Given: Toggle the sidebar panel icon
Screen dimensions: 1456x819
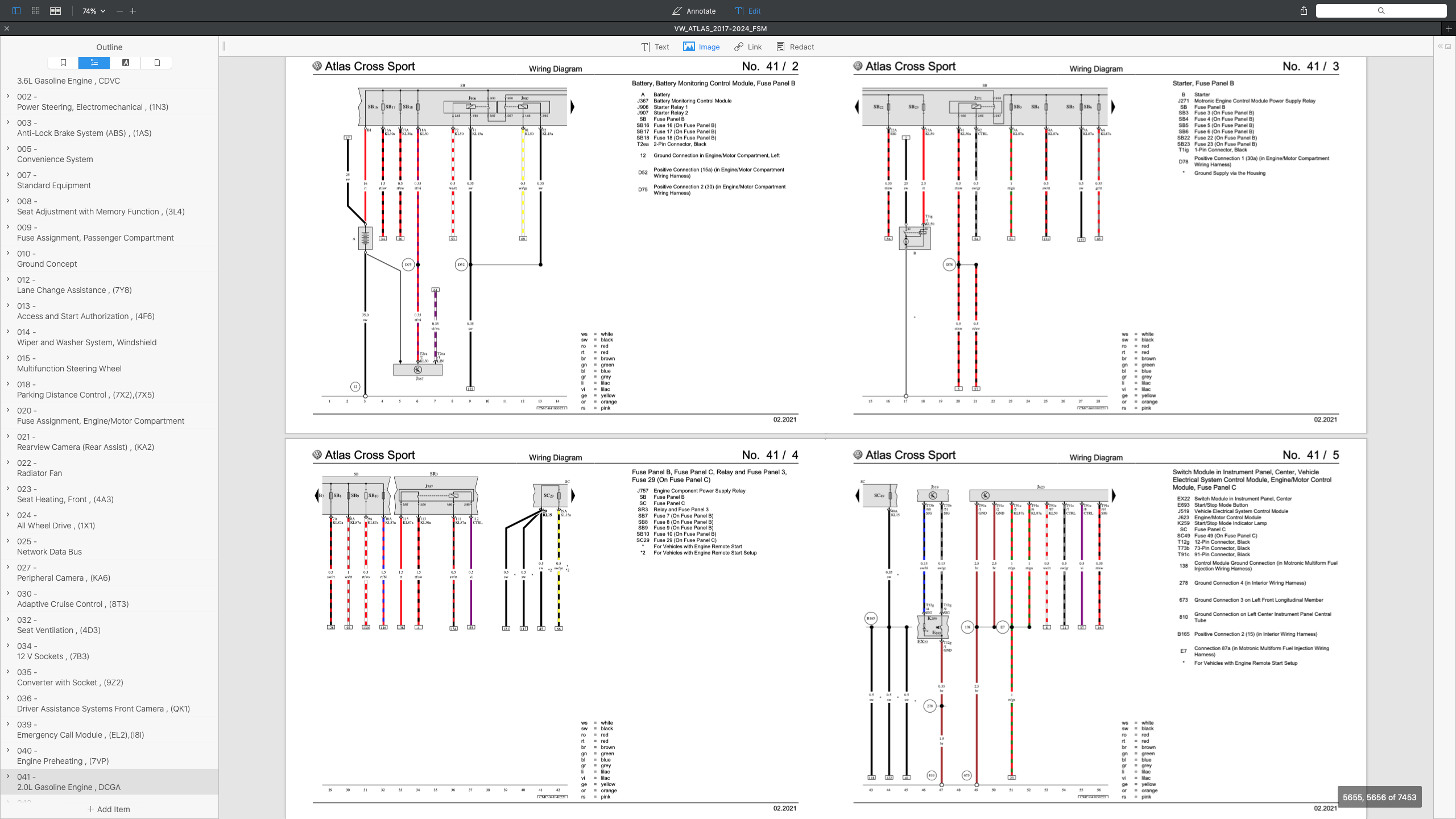Looking at the screenshot, I should pyautogui.click(x=16, y=11).
